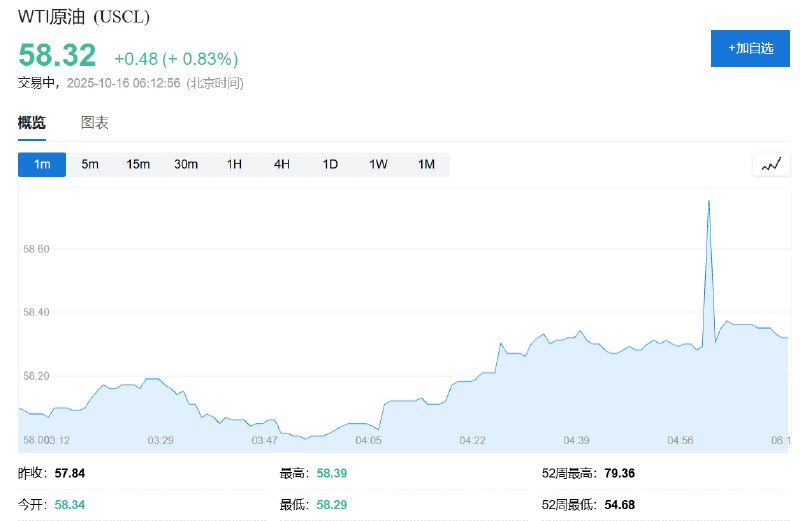
Task: Select the 1M monthly interval
Action: (426, 164)
